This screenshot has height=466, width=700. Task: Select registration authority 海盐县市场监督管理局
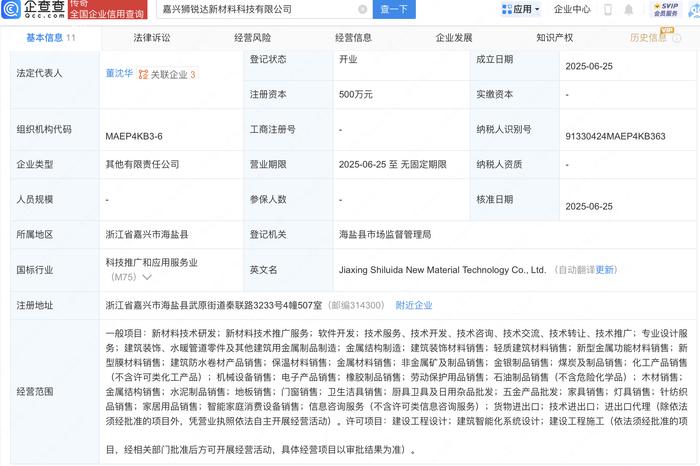point(385,235)
